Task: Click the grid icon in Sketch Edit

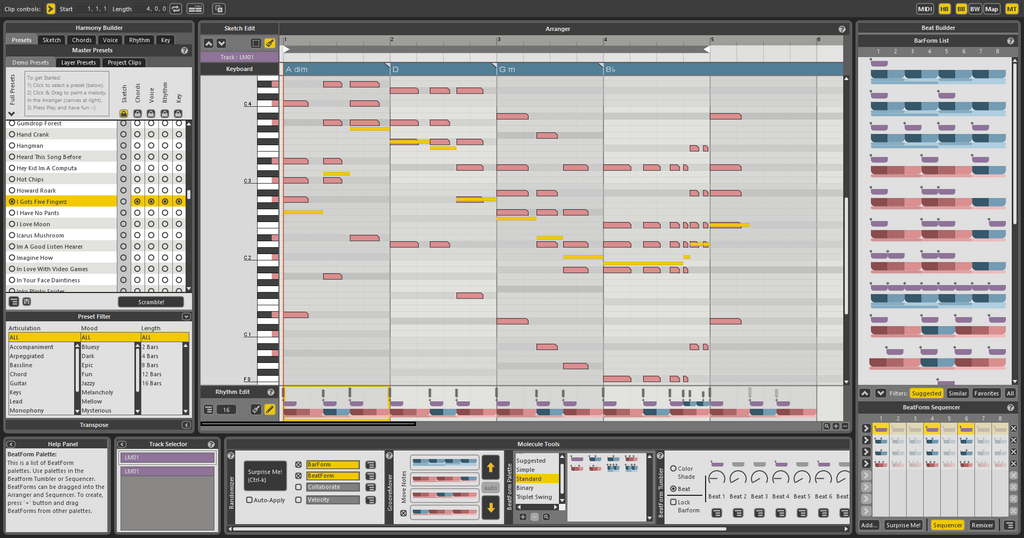Action: pyautogui.click(x=255, y=43)
